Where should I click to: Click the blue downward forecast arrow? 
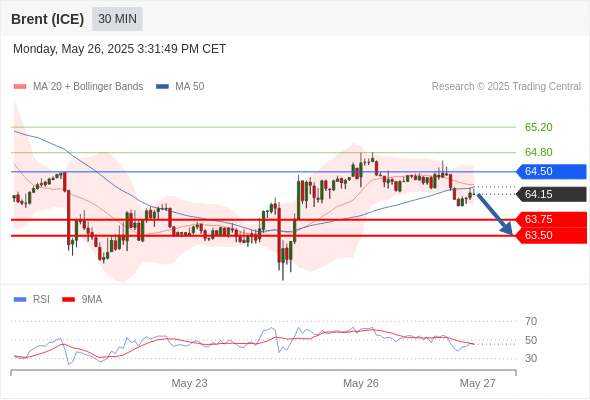pyautogui.click(x=495, y=214)
